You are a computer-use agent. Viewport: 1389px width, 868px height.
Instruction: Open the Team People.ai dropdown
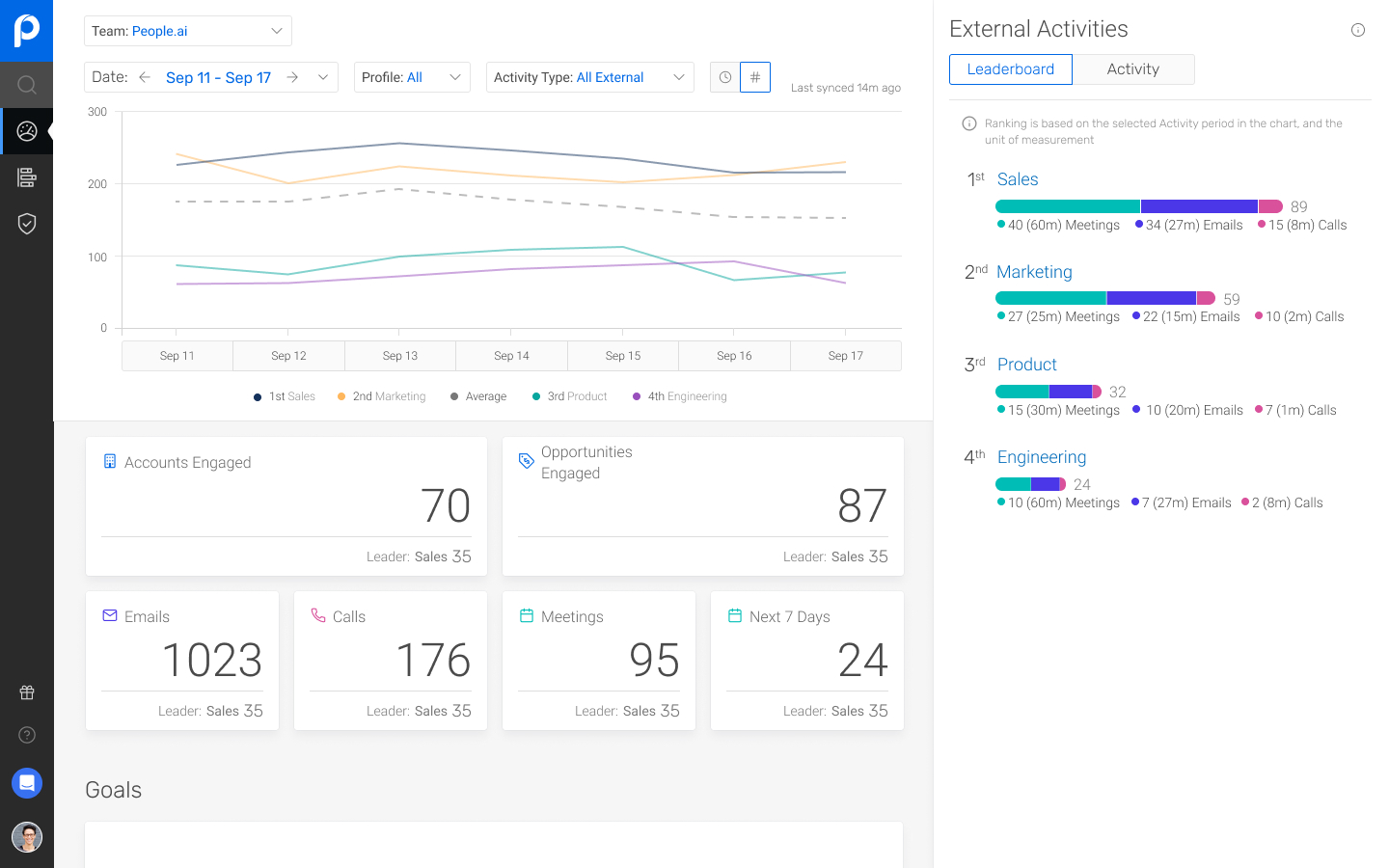188,31
